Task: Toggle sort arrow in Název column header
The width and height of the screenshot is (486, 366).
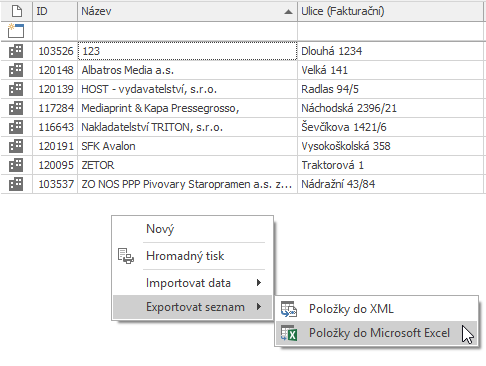Action: [288, 12]
